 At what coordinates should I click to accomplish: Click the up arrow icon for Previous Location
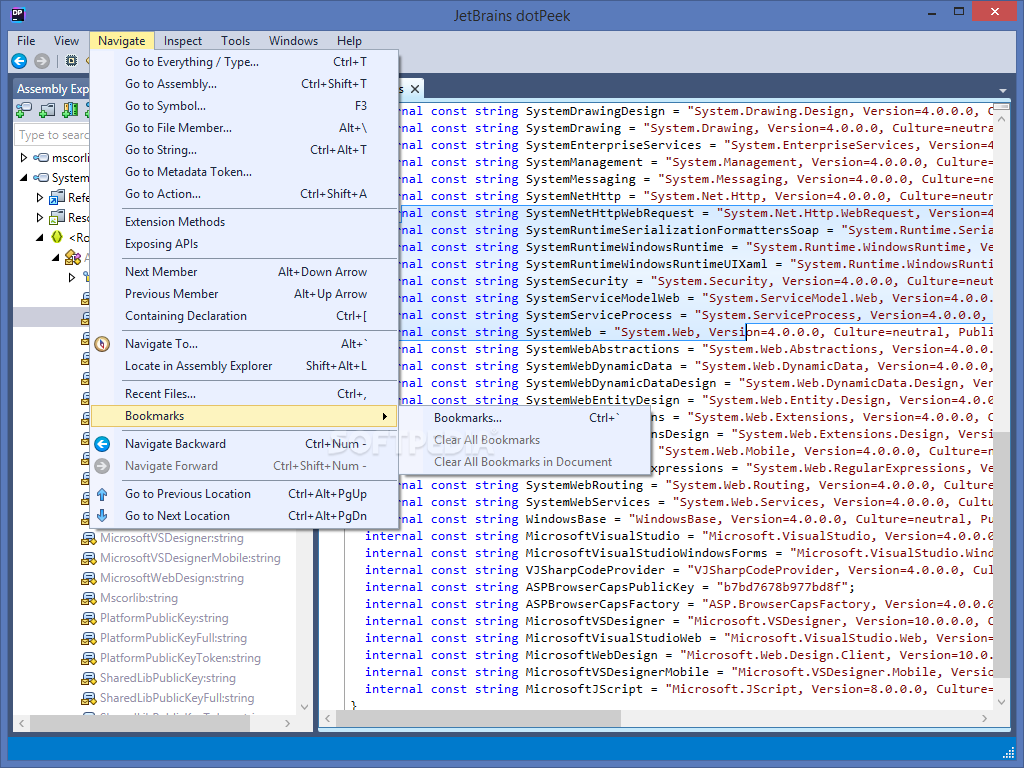103,494
